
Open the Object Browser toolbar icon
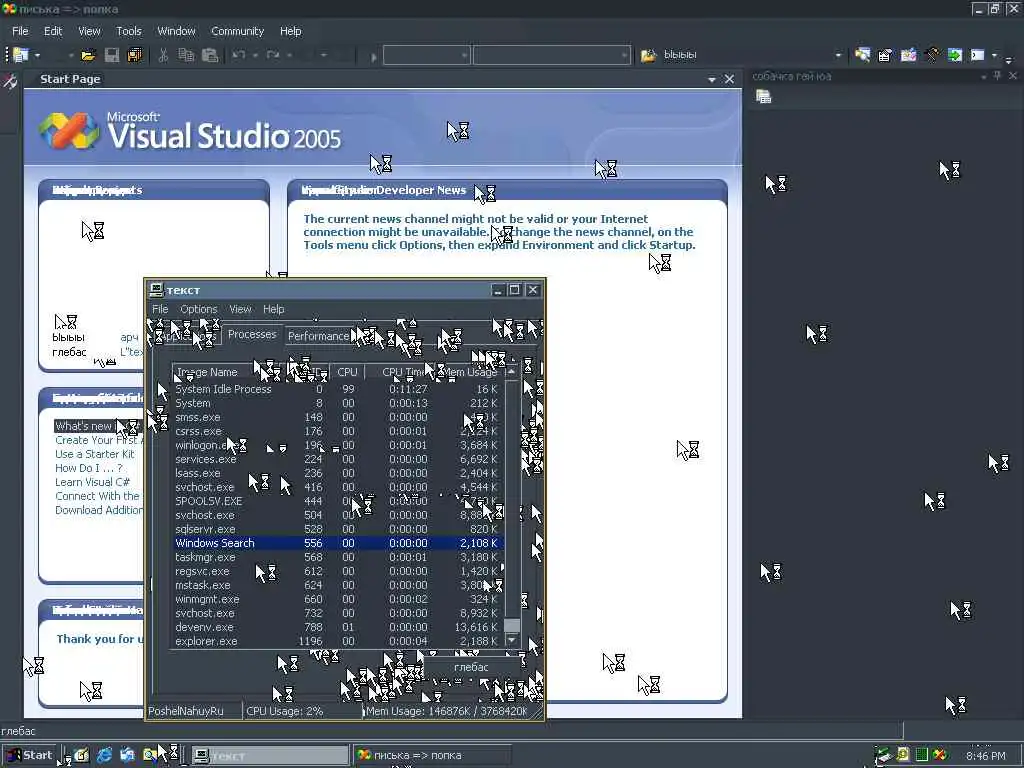(x=908, y=55)
